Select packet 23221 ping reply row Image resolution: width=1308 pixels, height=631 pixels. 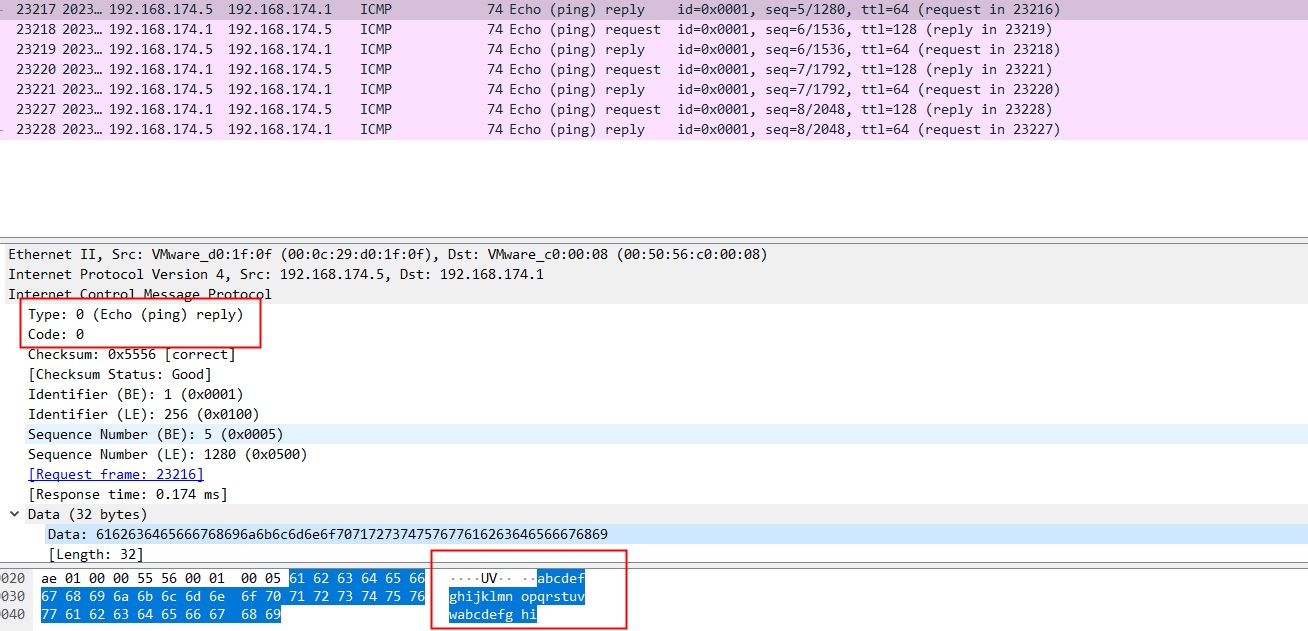click(654, 89)
